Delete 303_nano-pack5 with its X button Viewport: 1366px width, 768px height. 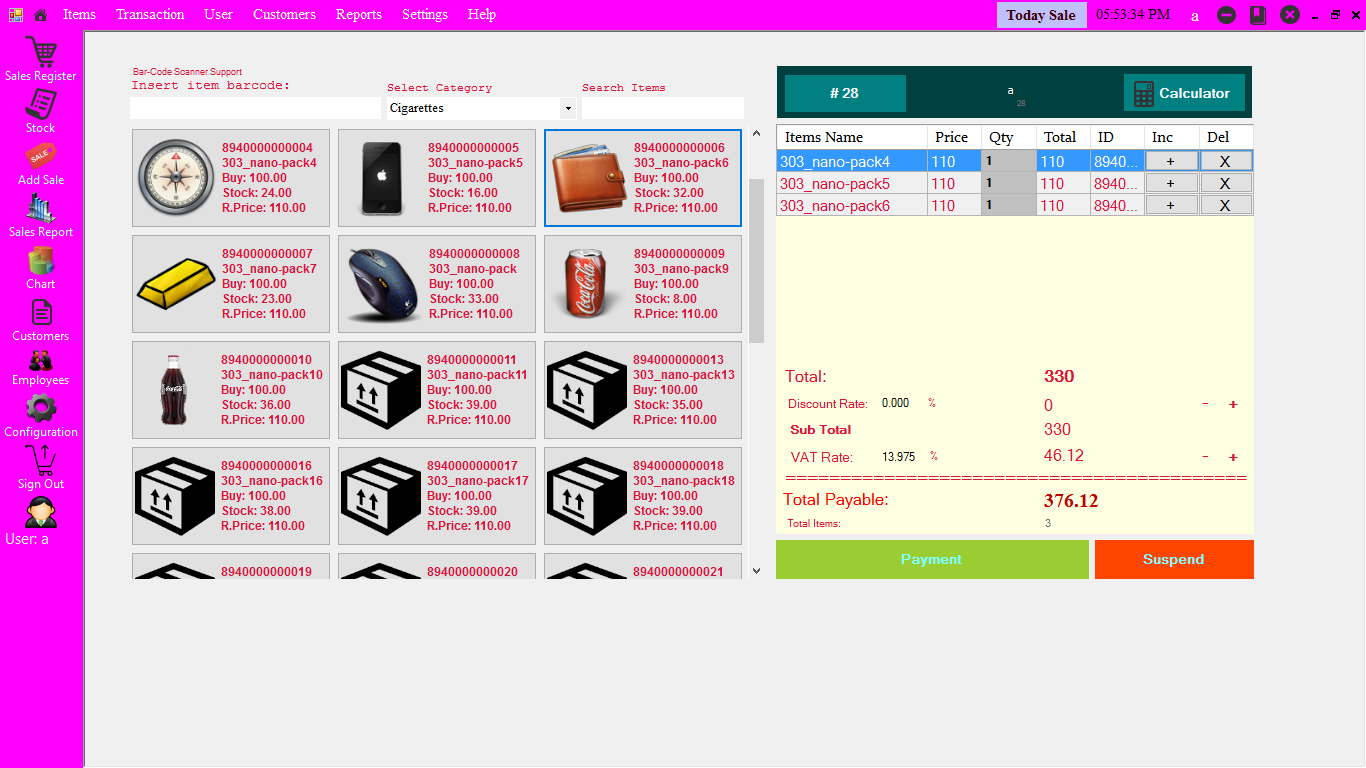coord(1225,183)
